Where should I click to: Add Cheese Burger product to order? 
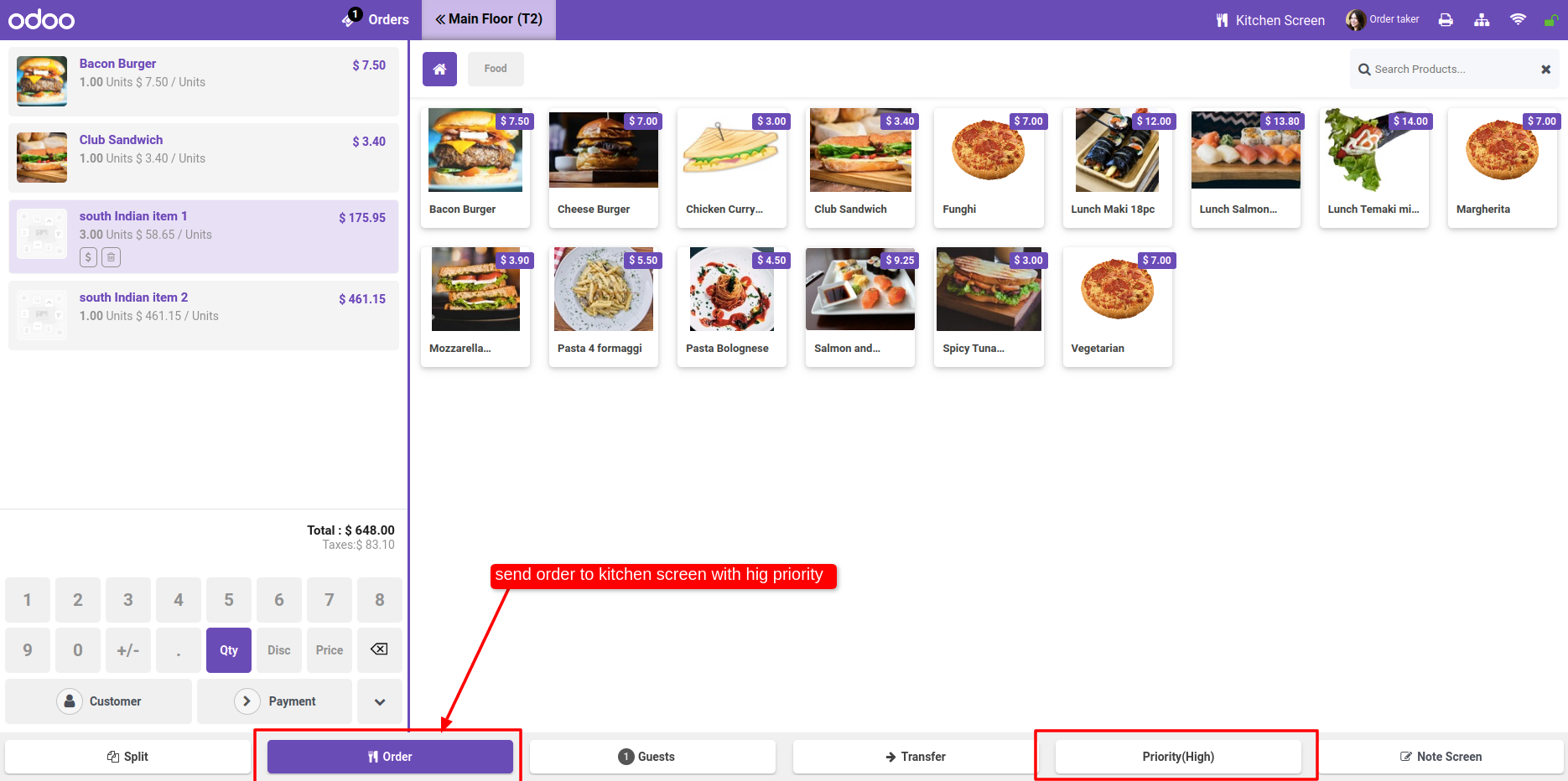click(604, 168)
